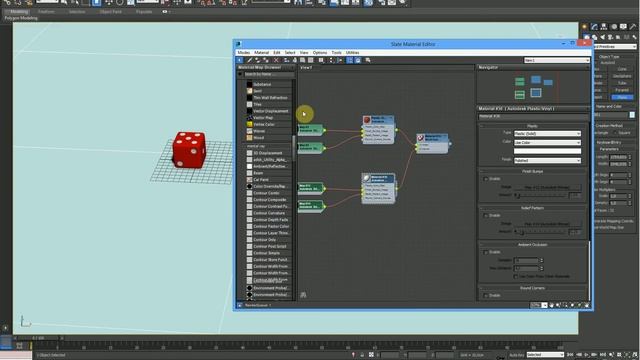Click Lay Out All icon
The image size is (640, 360).
331,60
